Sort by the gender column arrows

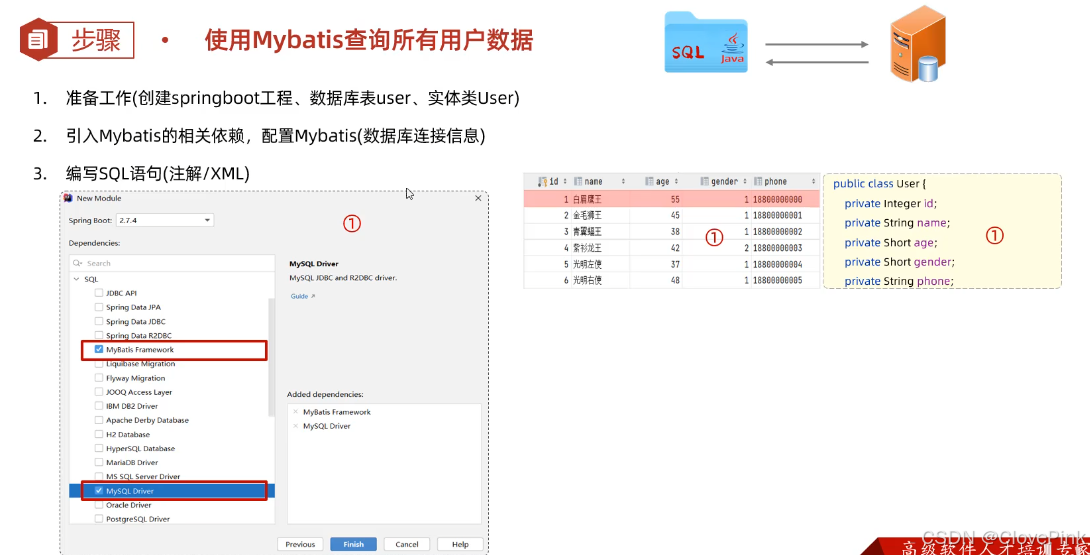745,182
